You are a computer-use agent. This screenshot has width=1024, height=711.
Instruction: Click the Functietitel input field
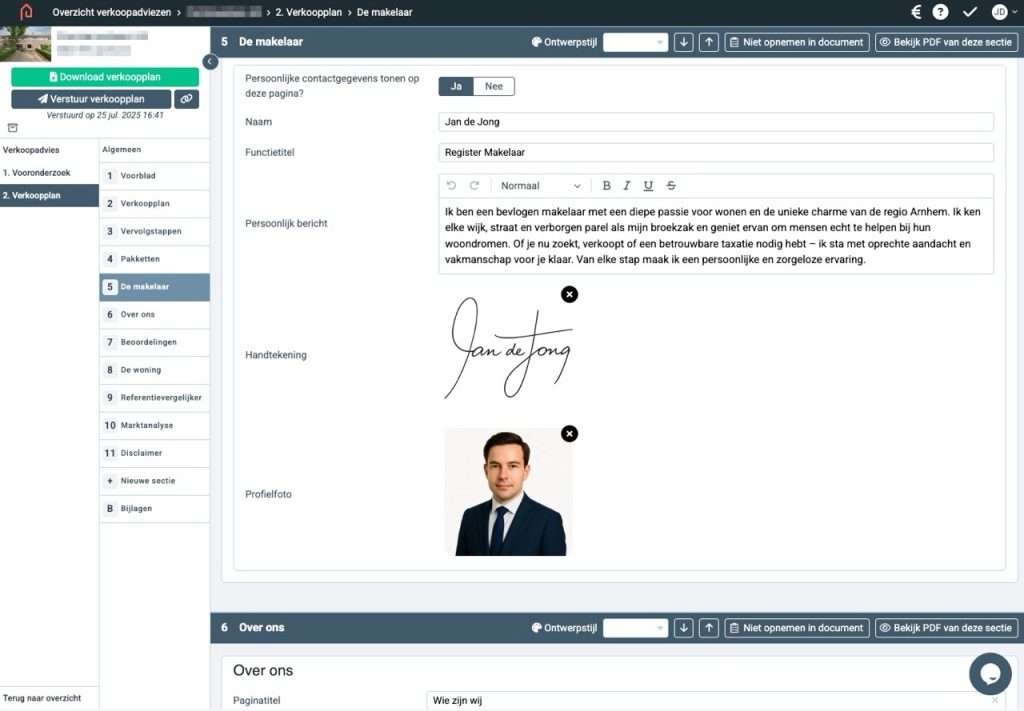pyautogui.click(x=716, y=153)
